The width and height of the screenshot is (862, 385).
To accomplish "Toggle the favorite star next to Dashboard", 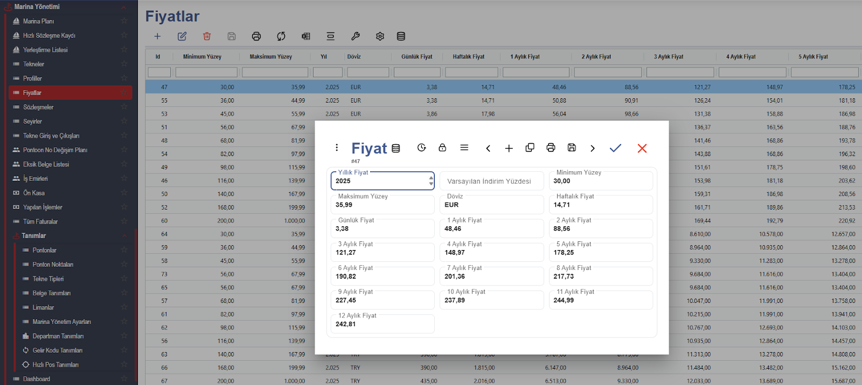I will coord(124,379).
